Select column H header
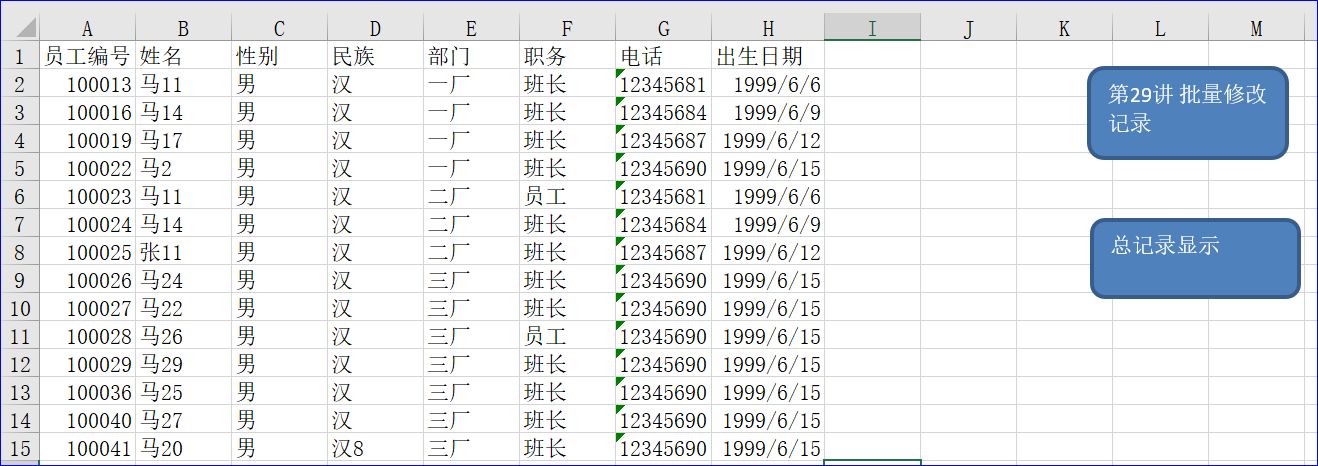Image resolution: width=1318 pixels, height=466 pixels. tap(768, 28)
